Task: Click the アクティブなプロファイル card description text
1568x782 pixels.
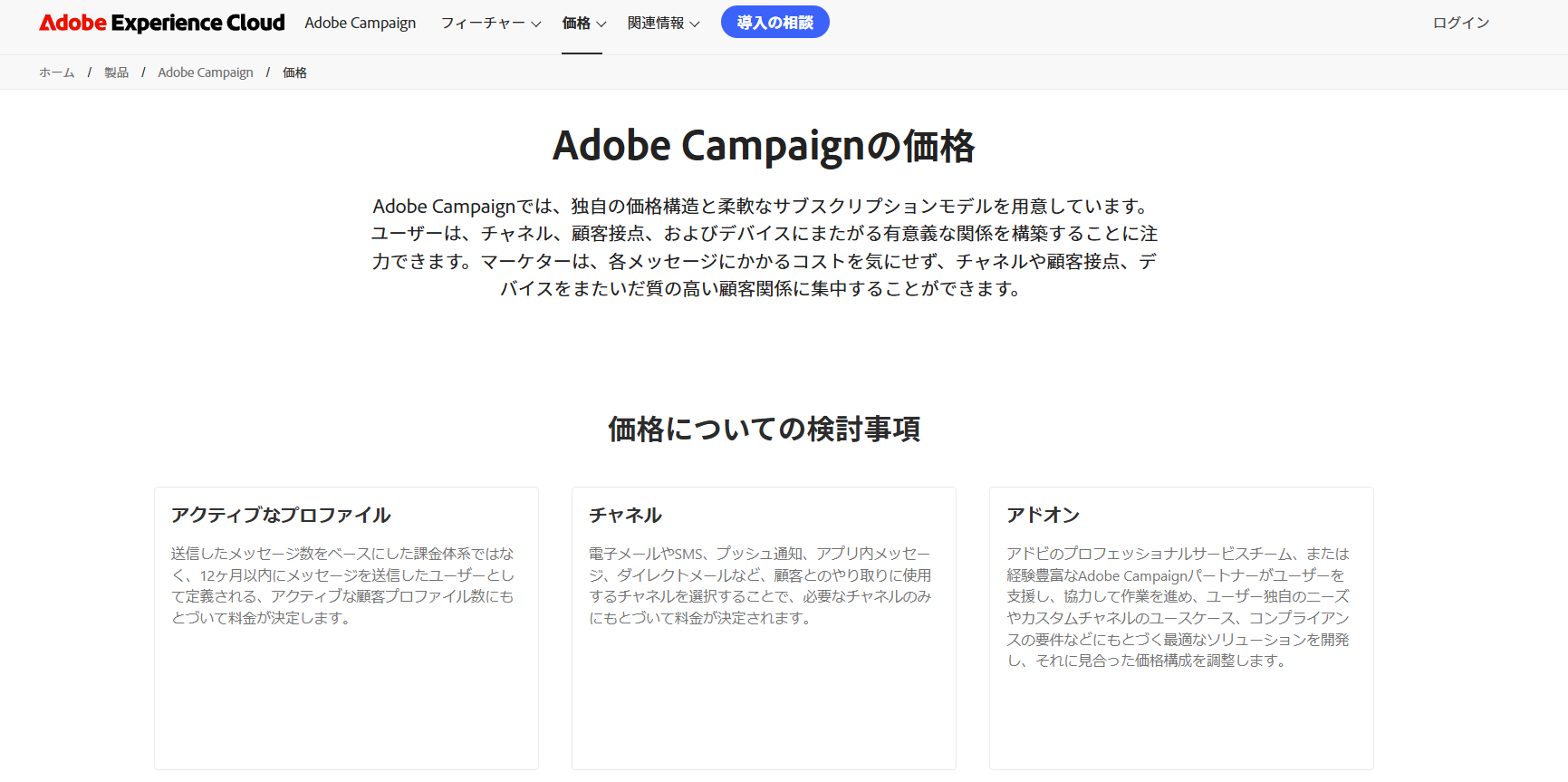Action: coord(343,585)
